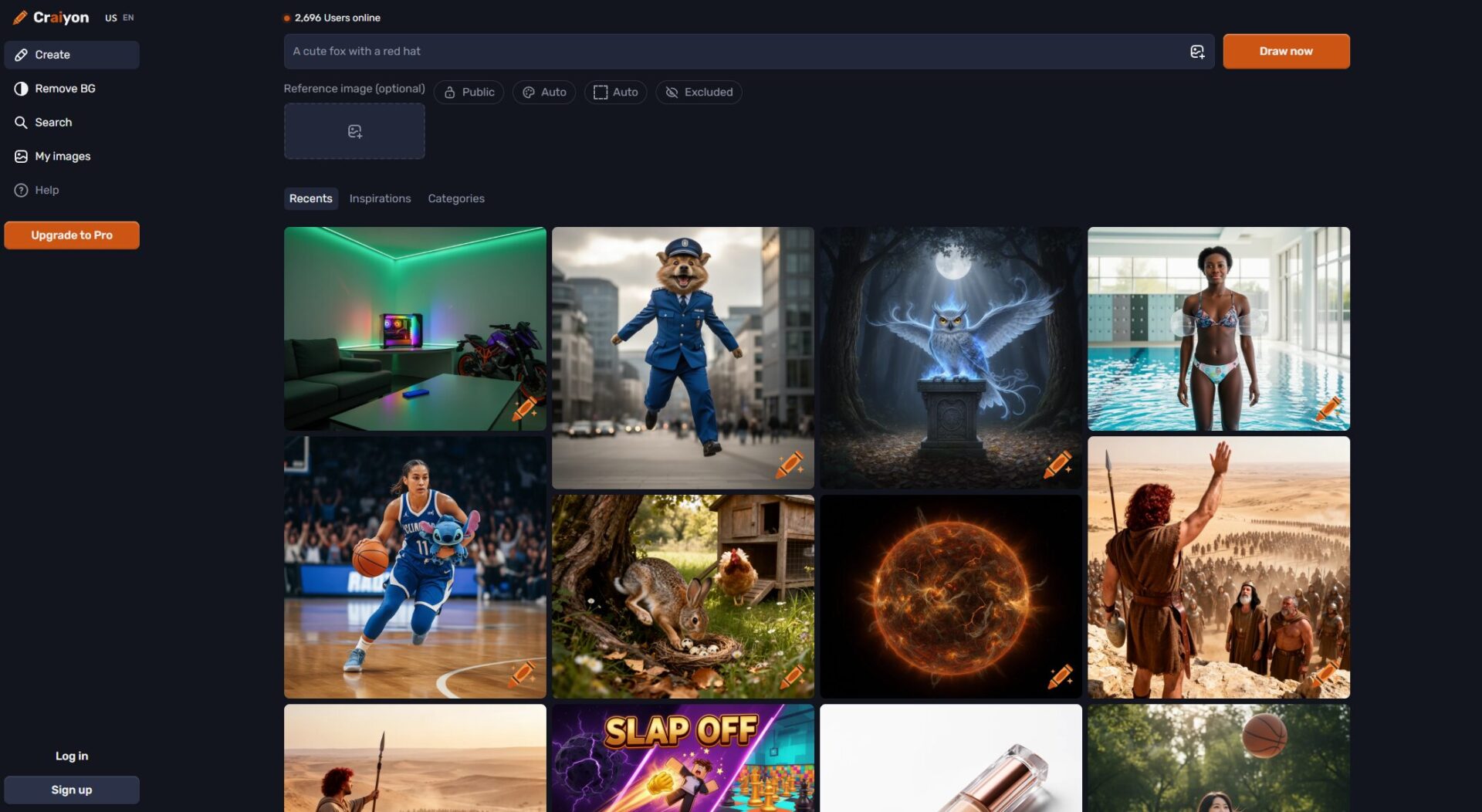Viewport: 1482px width, 812px height.
Task: Click the crayon icon on the fiery planet image
Action: coord(1059,676)
